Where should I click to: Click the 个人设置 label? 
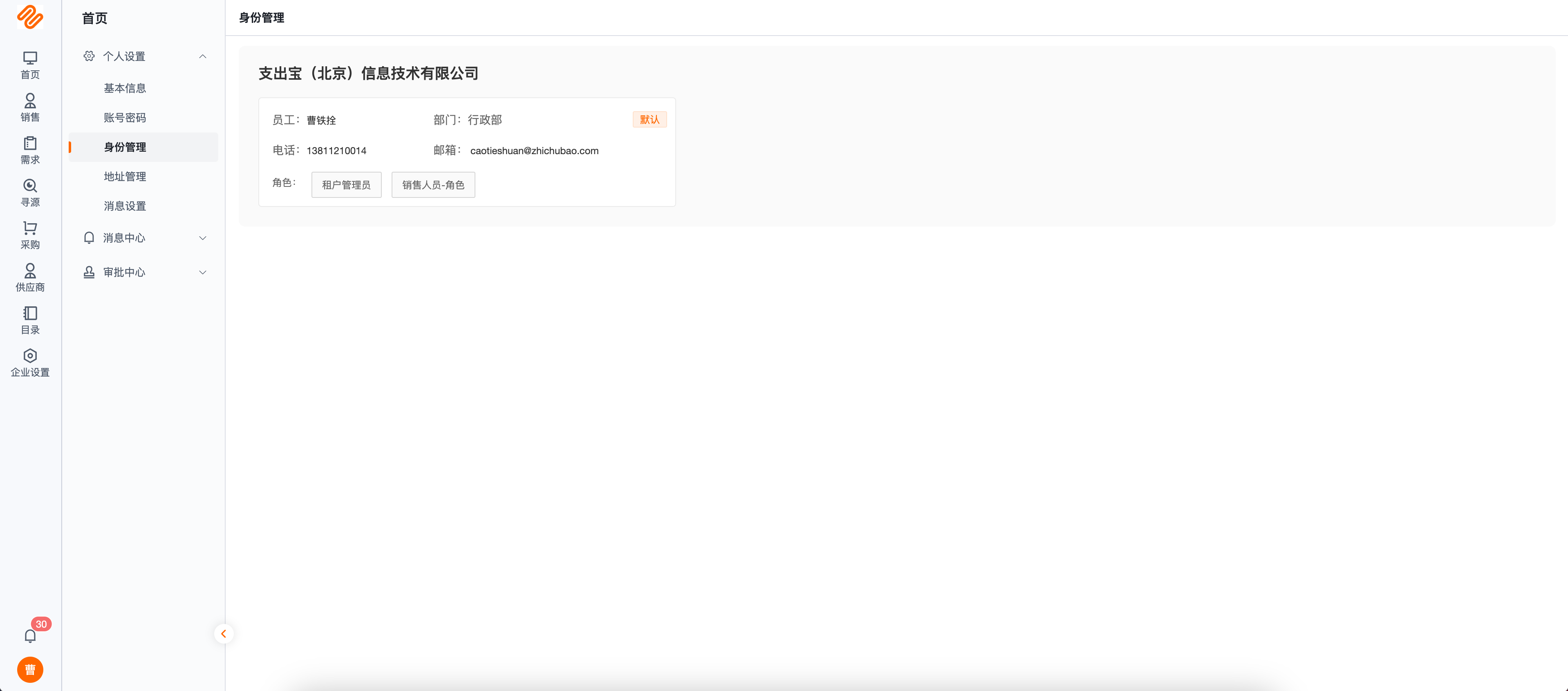point(124,56)
